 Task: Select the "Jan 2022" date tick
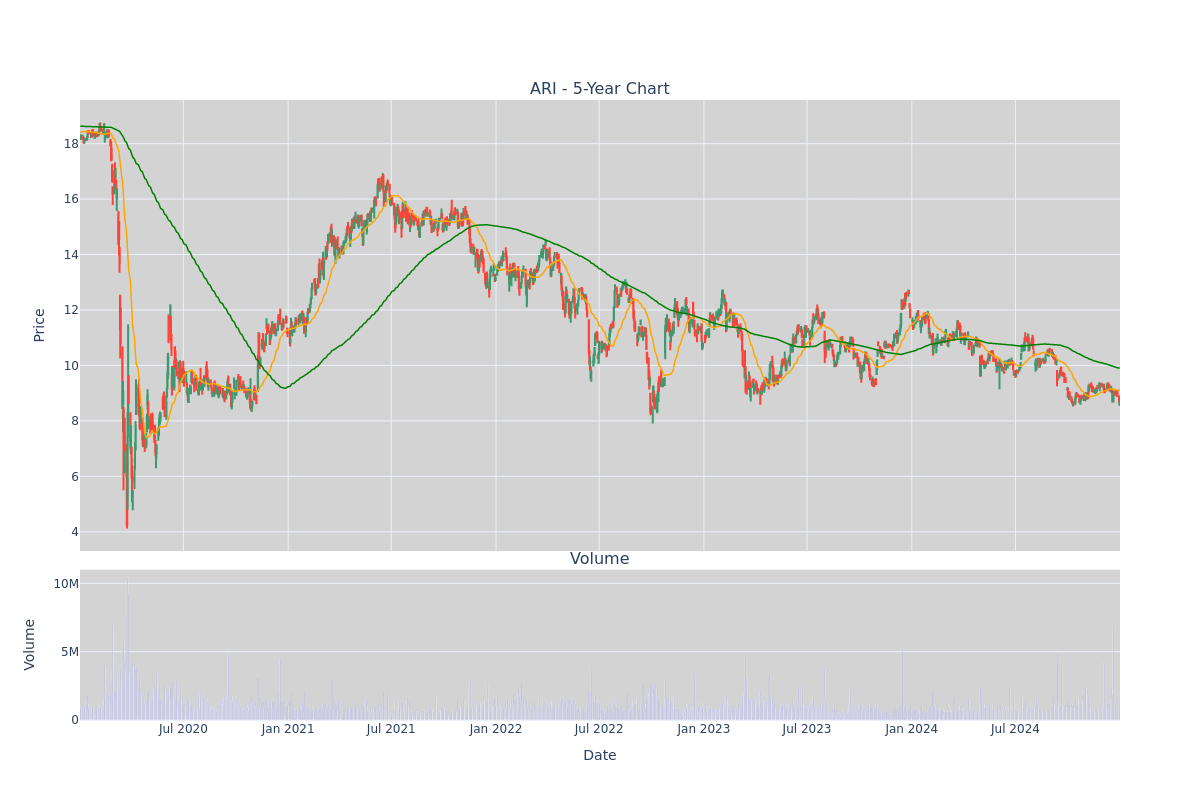496,729
